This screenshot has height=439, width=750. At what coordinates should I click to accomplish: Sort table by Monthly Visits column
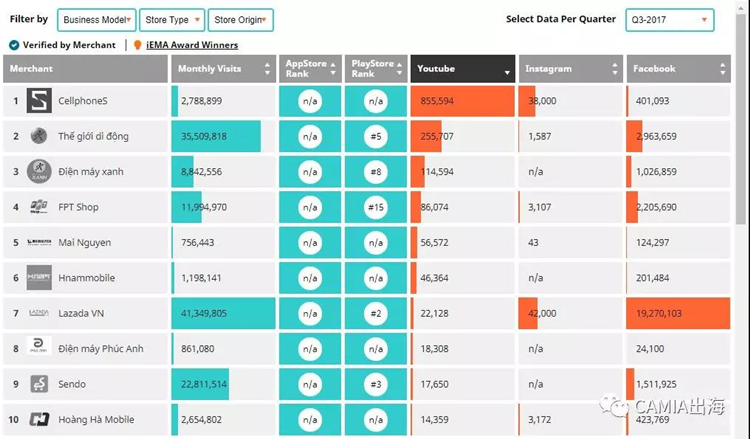223,69
